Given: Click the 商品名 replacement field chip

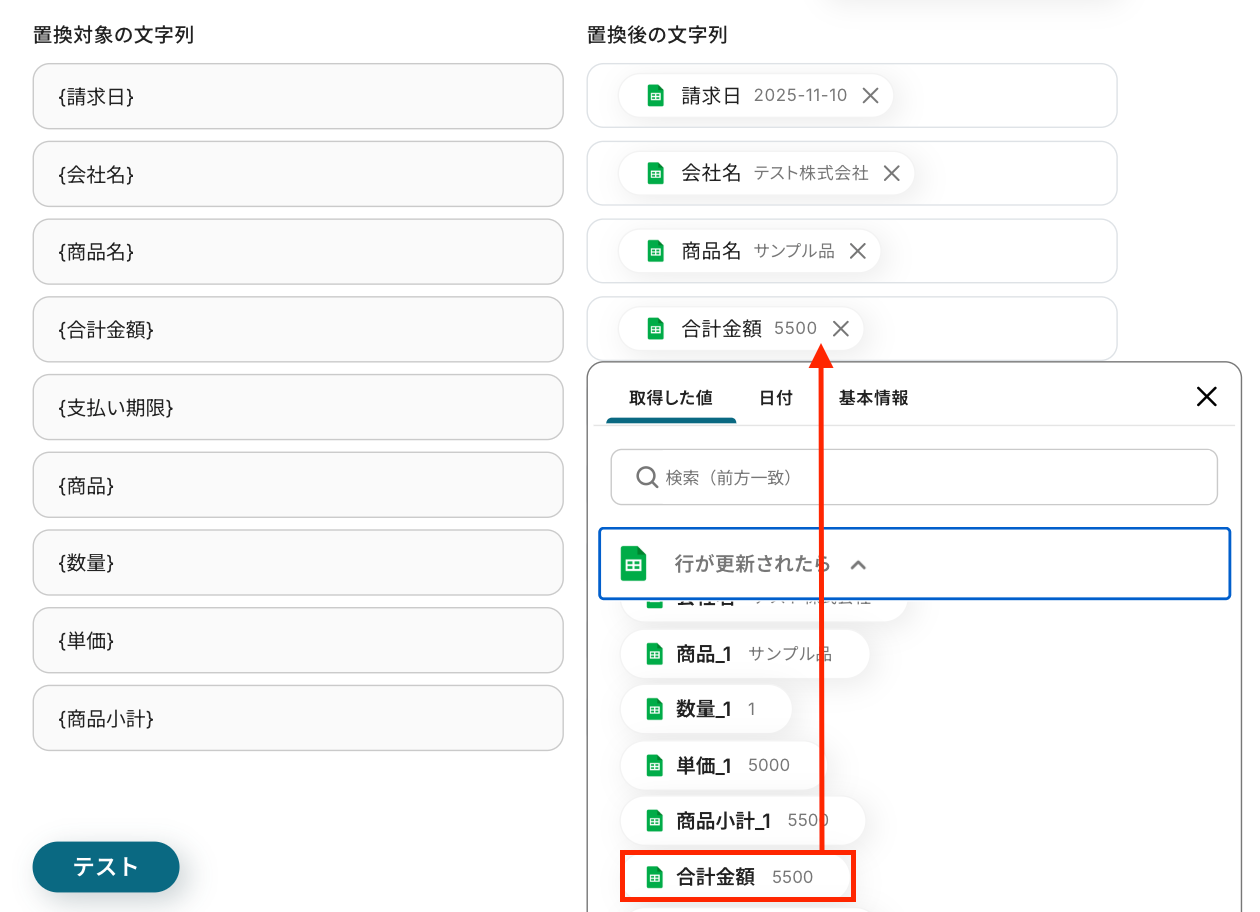Looking at the screenshot, I should coord(749,251).
